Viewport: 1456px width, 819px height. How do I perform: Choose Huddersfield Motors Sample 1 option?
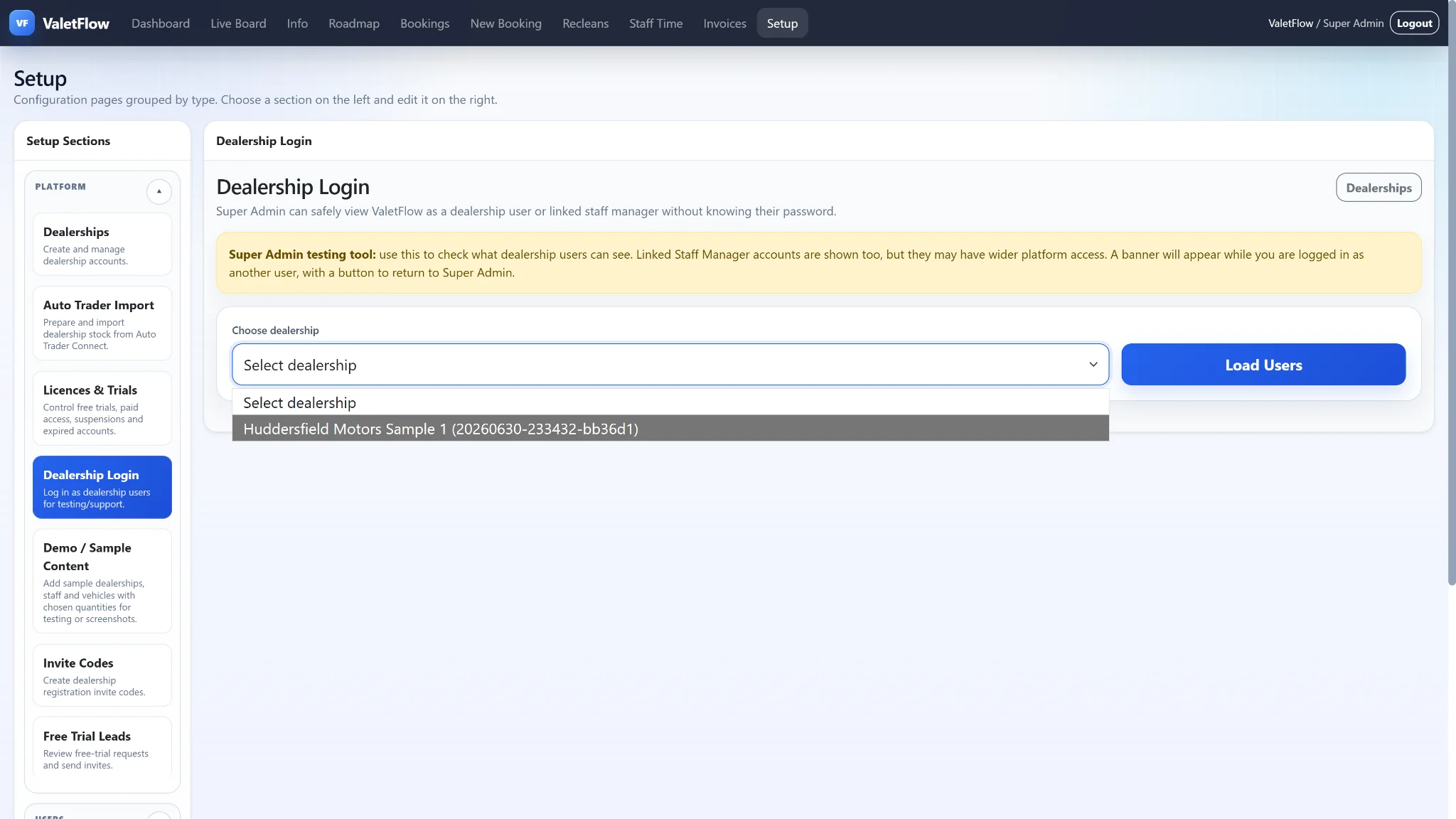pyautogui.click(x=670, y=429)
